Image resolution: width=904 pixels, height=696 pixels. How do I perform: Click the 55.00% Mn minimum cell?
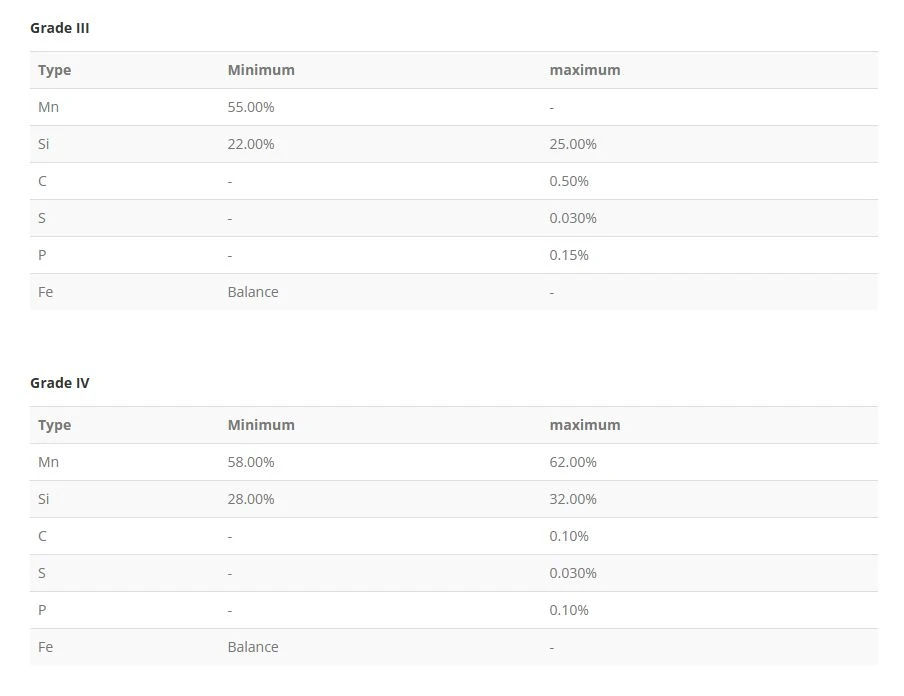click(251, 107)
